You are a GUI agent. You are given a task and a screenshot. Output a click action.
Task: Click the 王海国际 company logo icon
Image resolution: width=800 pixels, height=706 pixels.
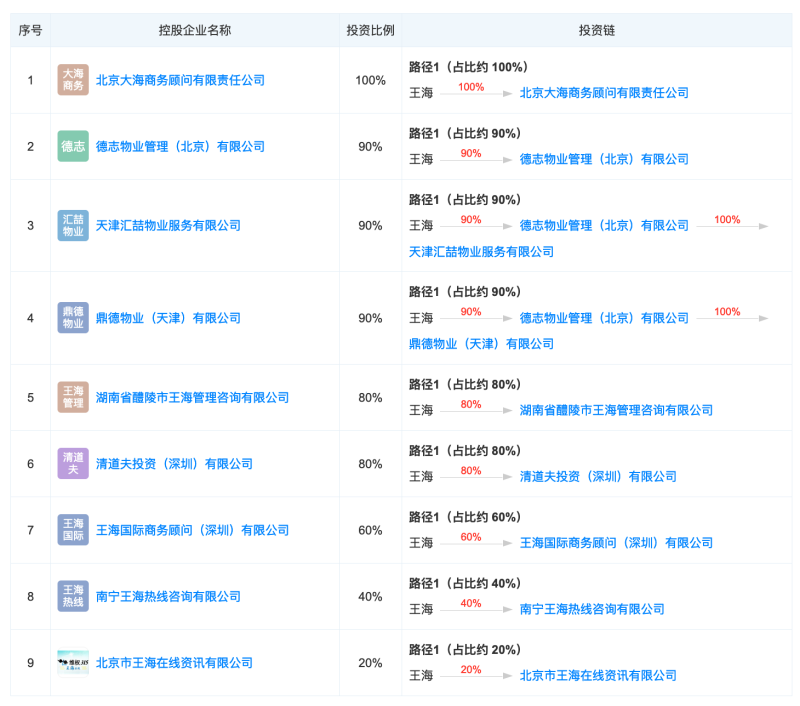point(73,530)
